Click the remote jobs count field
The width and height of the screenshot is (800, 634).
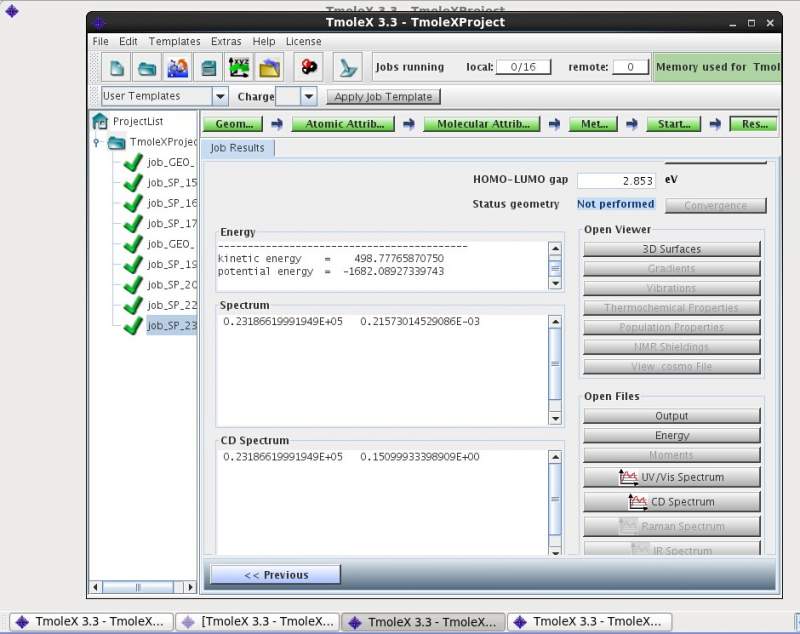point(631,67)
